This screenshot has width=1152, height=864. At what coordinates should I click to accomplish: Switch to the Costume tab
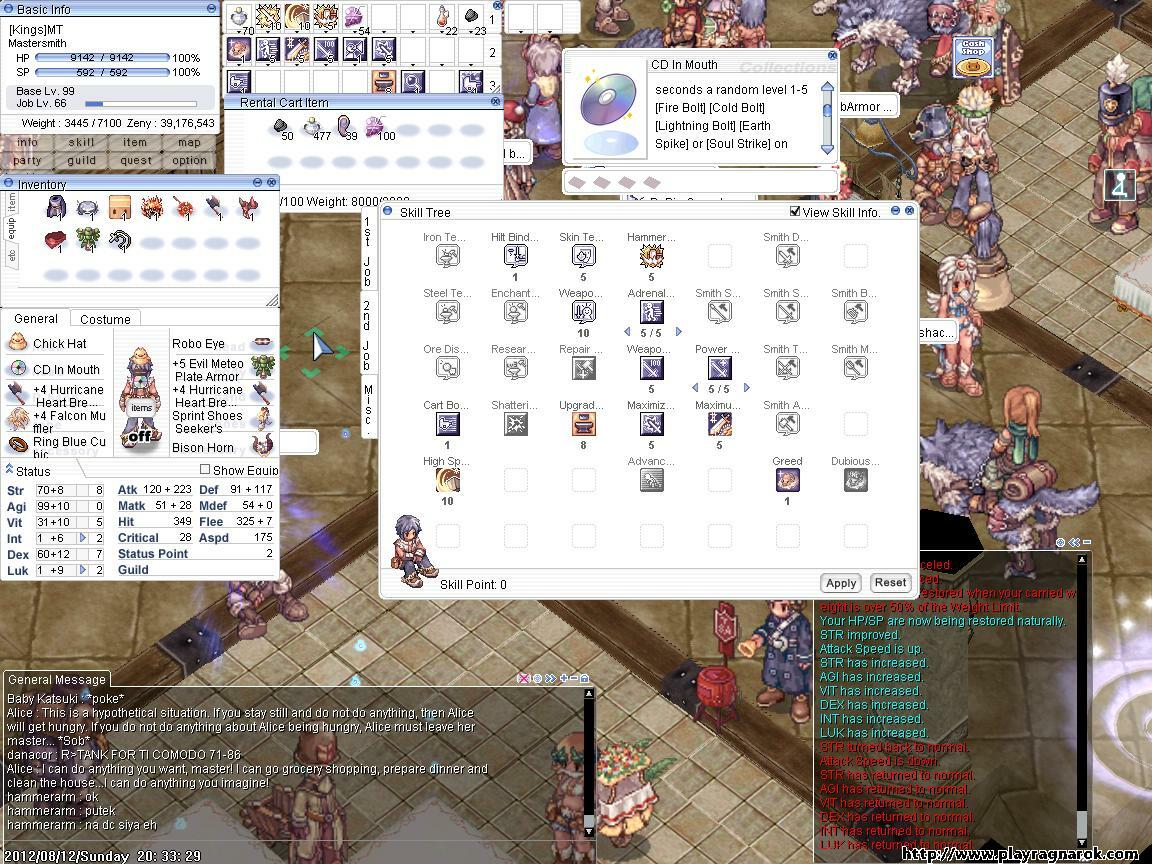(x=105, y=319)
